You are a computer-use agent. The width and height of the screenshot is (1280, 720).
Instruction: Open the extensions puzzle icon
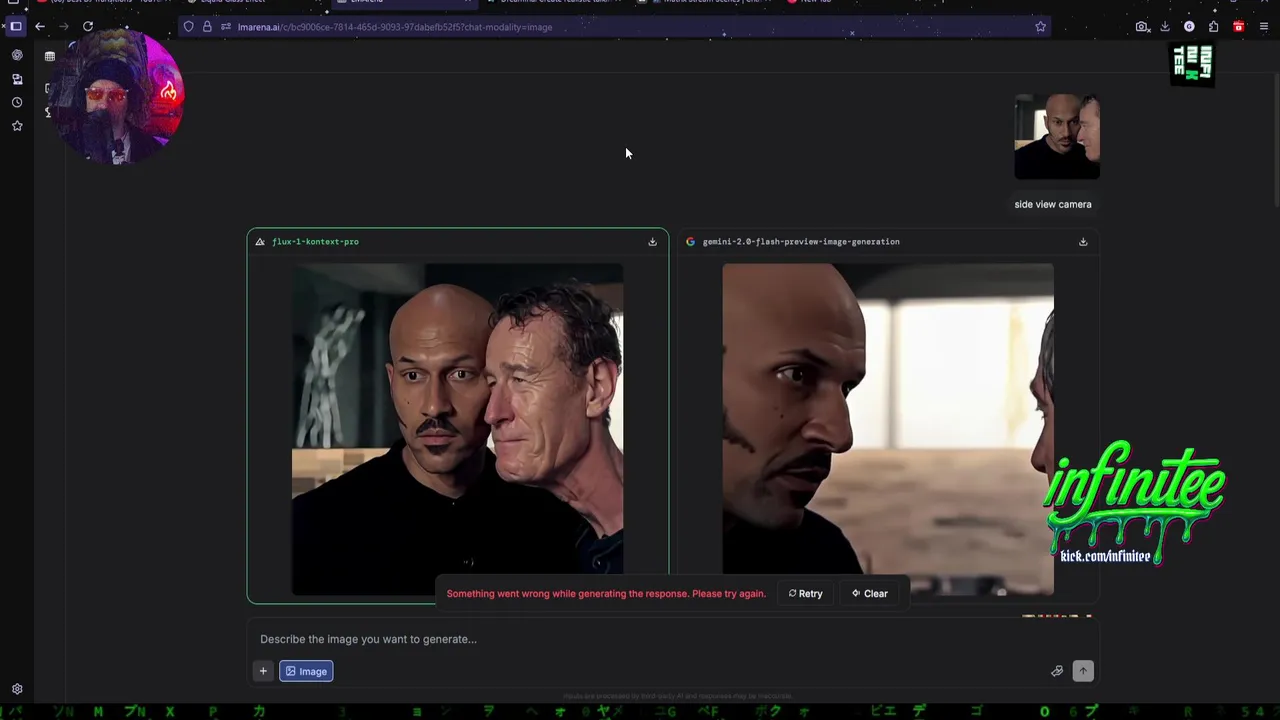pos(1213,27)
